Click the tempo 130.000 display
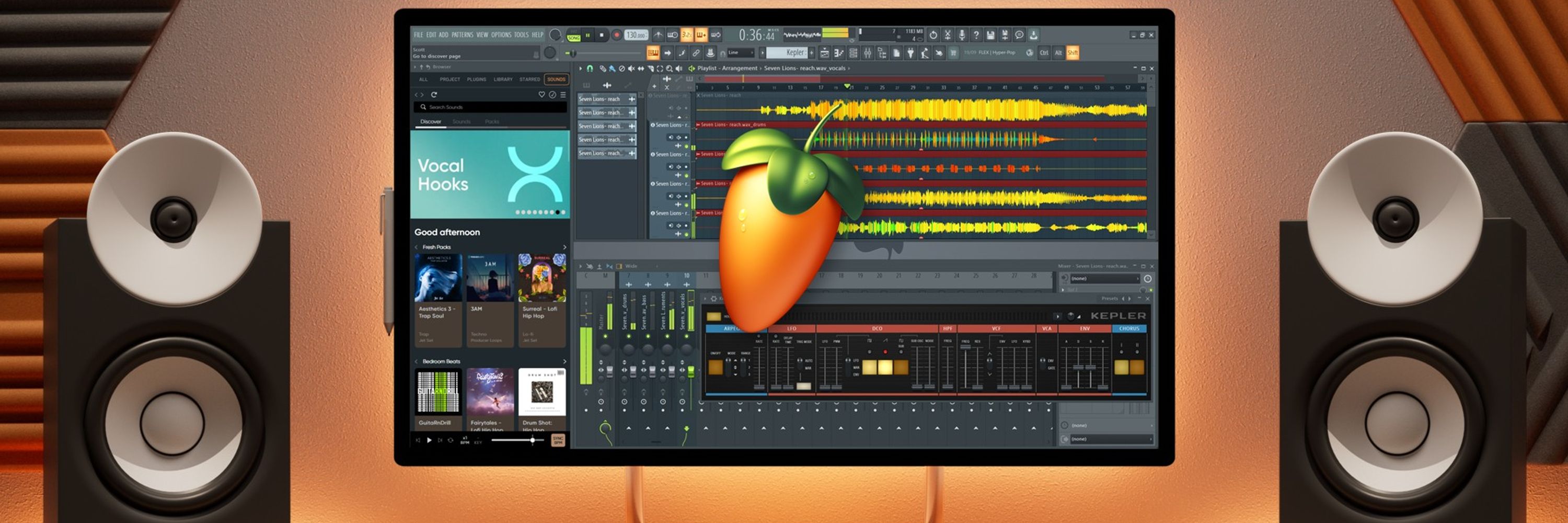The height and width of the screenshot is (523, 1568). tap(636, 36)
